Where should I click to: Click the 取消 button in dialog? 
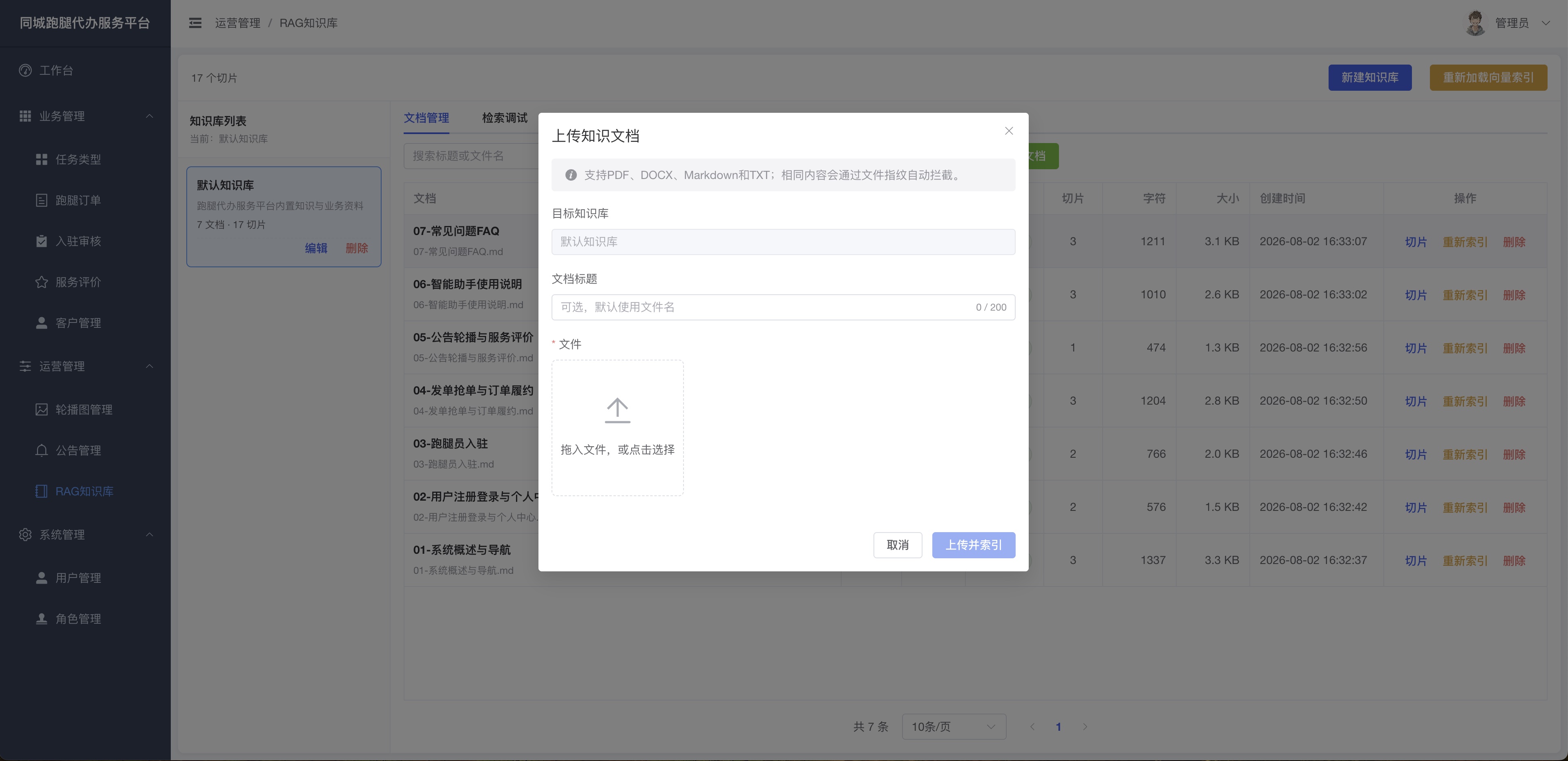pyautogui.click(x=898, y=545)
